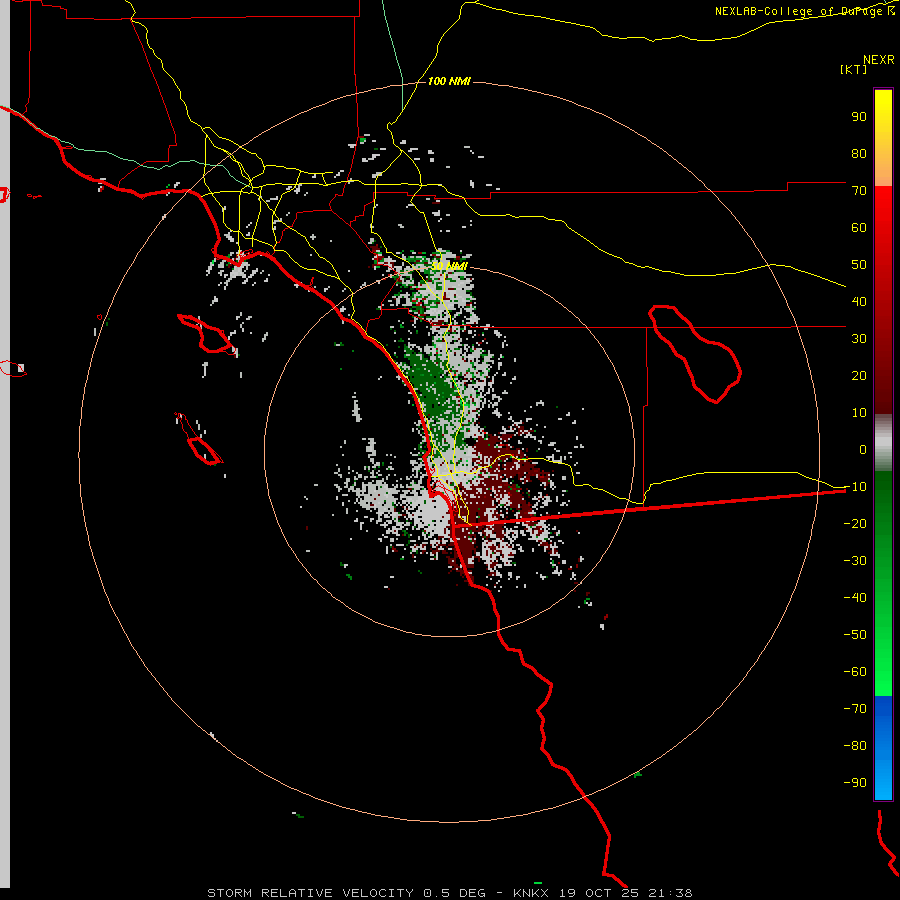This screenshot has width=900, height=900.
Task: Click the -60 value on the velocity scale
Action: (x=855, y=672)
